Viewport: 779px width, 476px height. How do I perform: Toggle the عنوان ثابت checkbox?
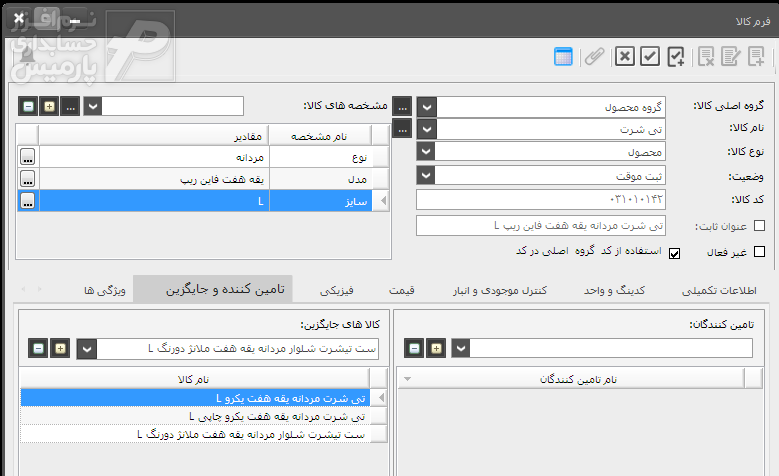(759, 226)
